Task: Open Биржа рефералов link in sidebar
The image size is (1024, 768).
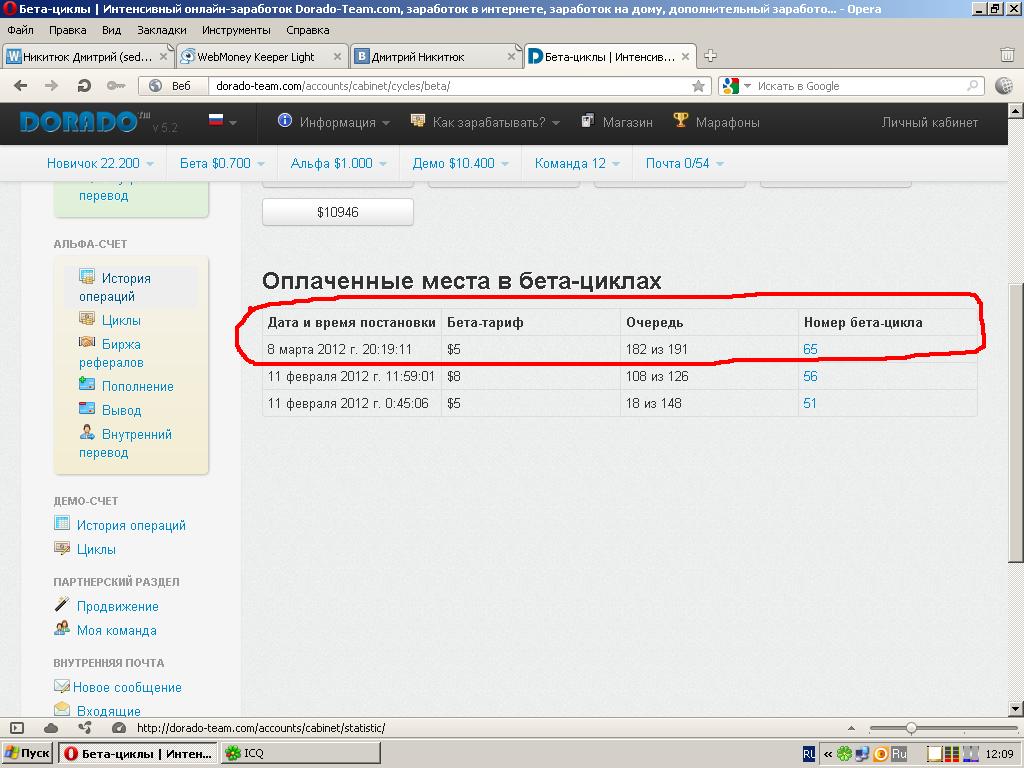Action: click(111, 353)
